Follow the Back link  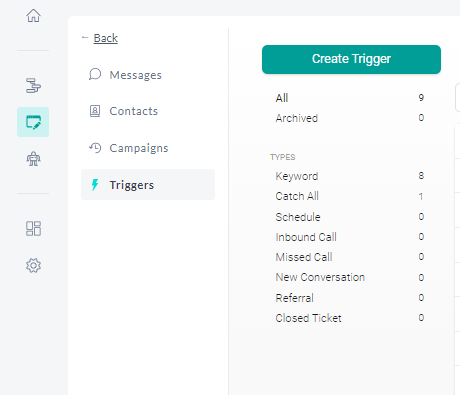point(105,38)
